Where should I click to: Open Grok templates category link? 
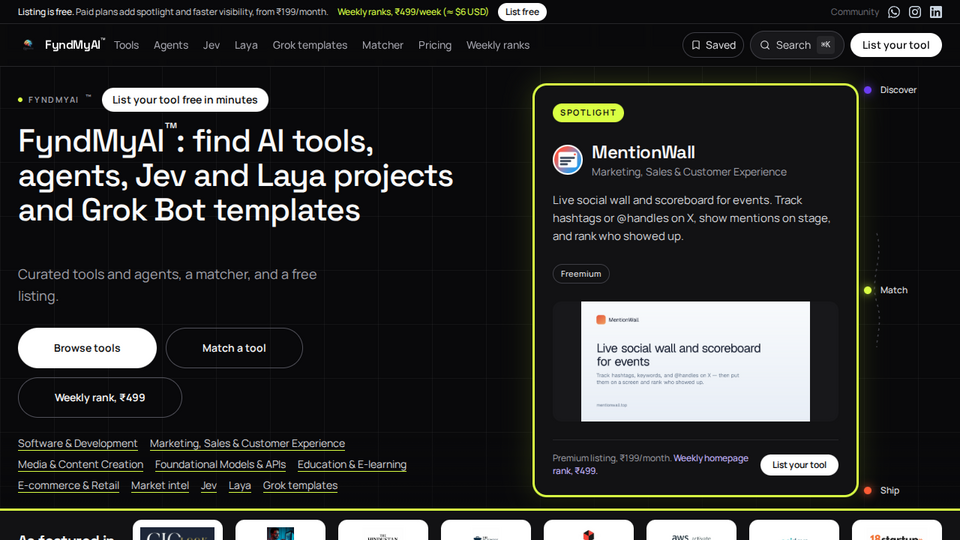[300, 486]
